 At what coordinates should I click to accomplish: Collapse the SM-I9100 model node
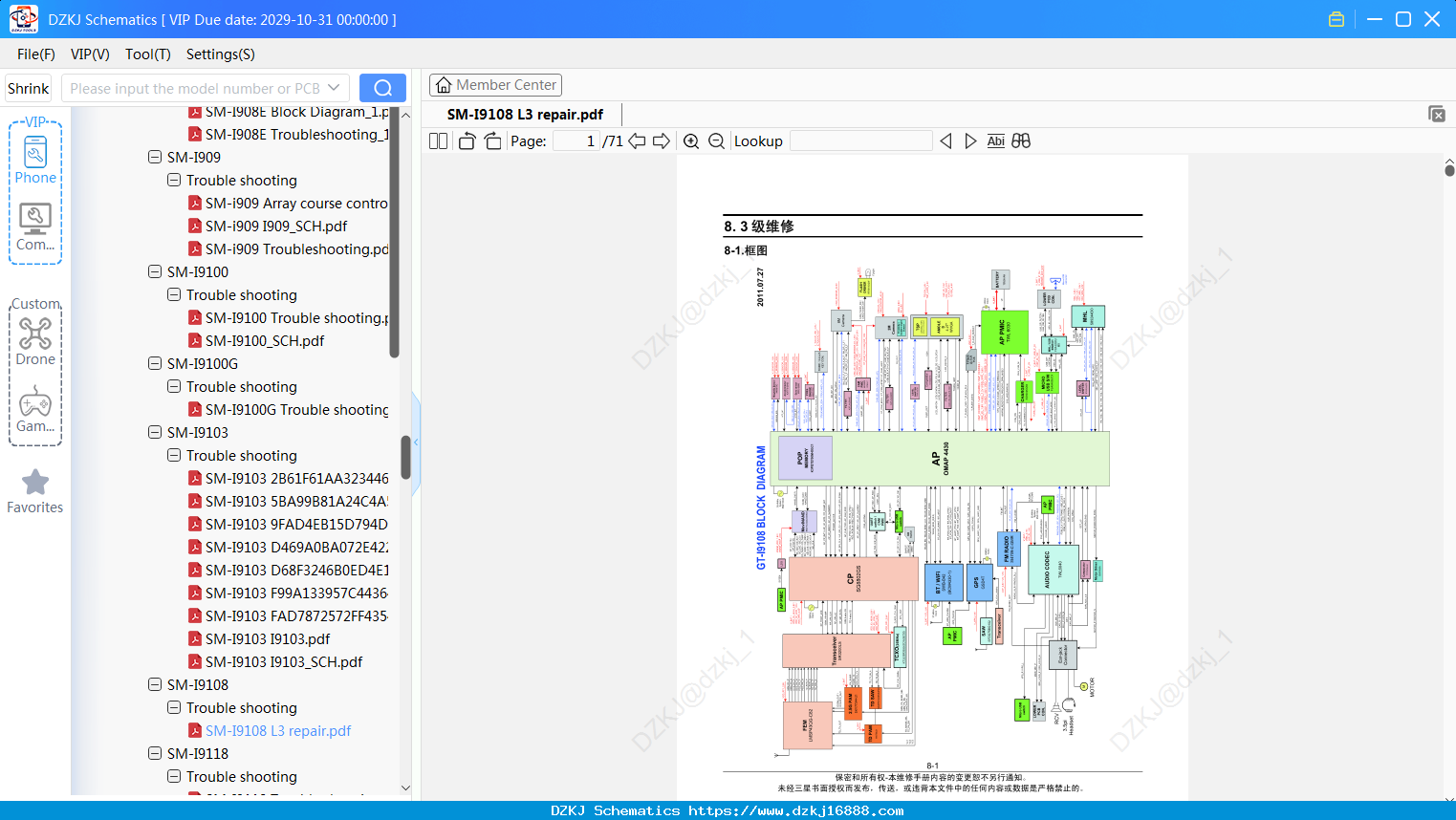point(155,271)
